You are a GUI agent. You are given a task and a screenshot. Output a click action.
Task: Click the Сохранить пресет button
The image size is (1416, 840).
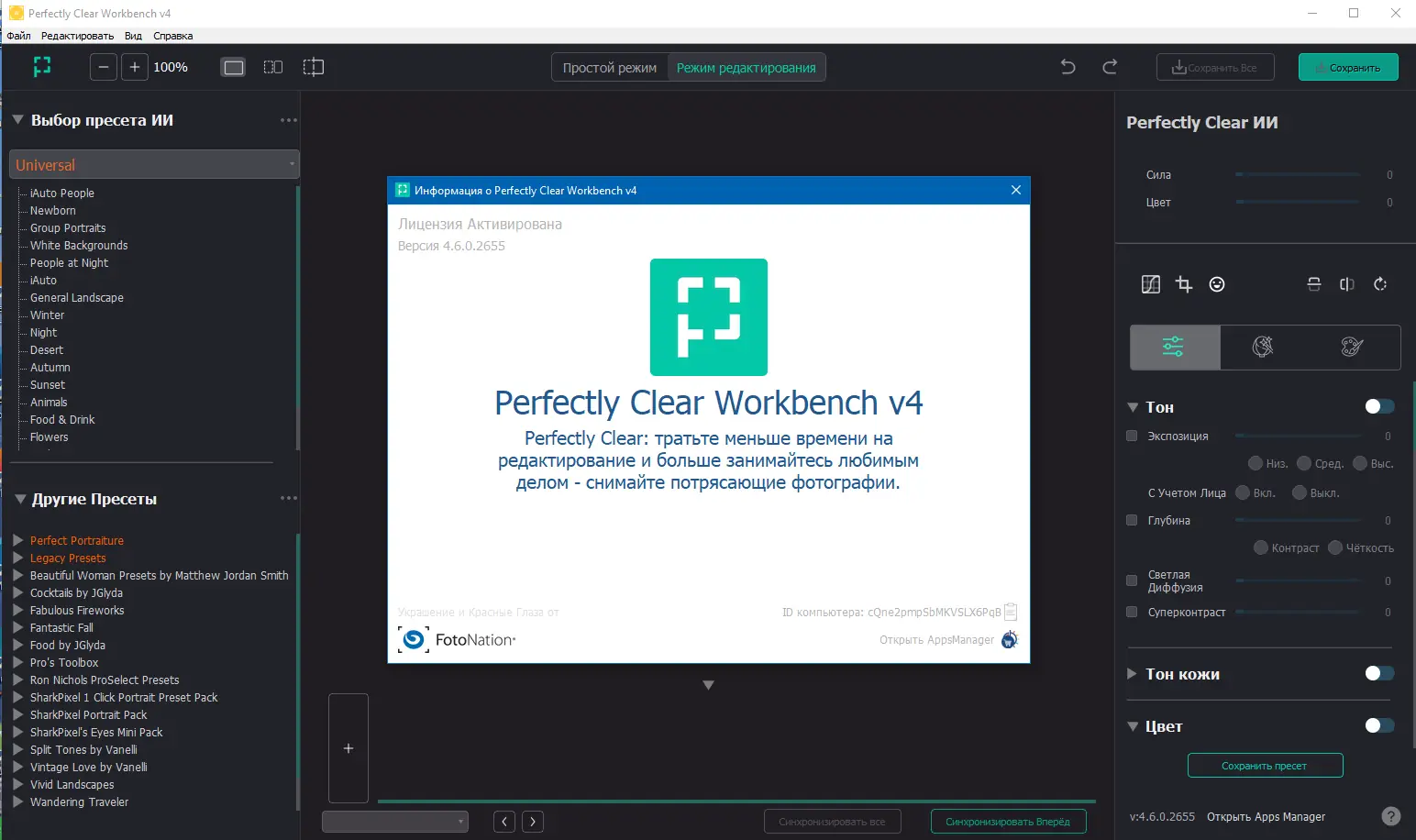(1265, 765)
